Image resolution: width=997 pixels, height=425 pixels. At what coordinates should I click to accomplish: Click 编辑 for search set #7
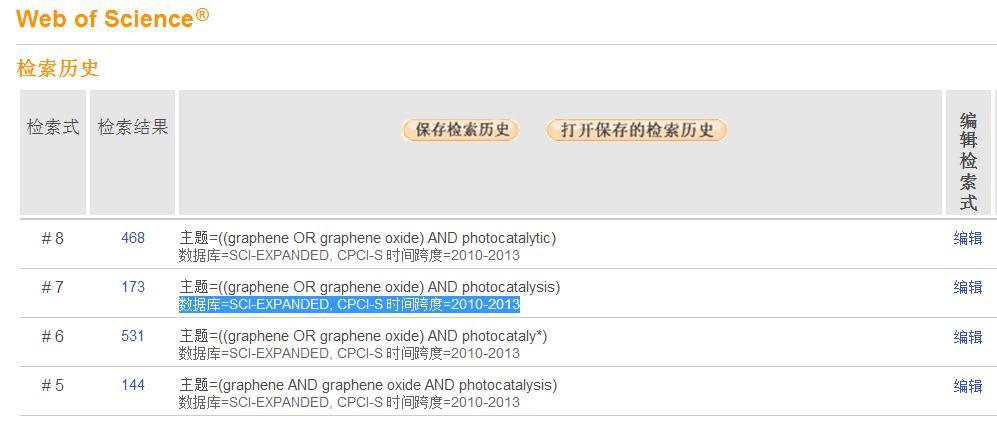[x=967, y=287]
